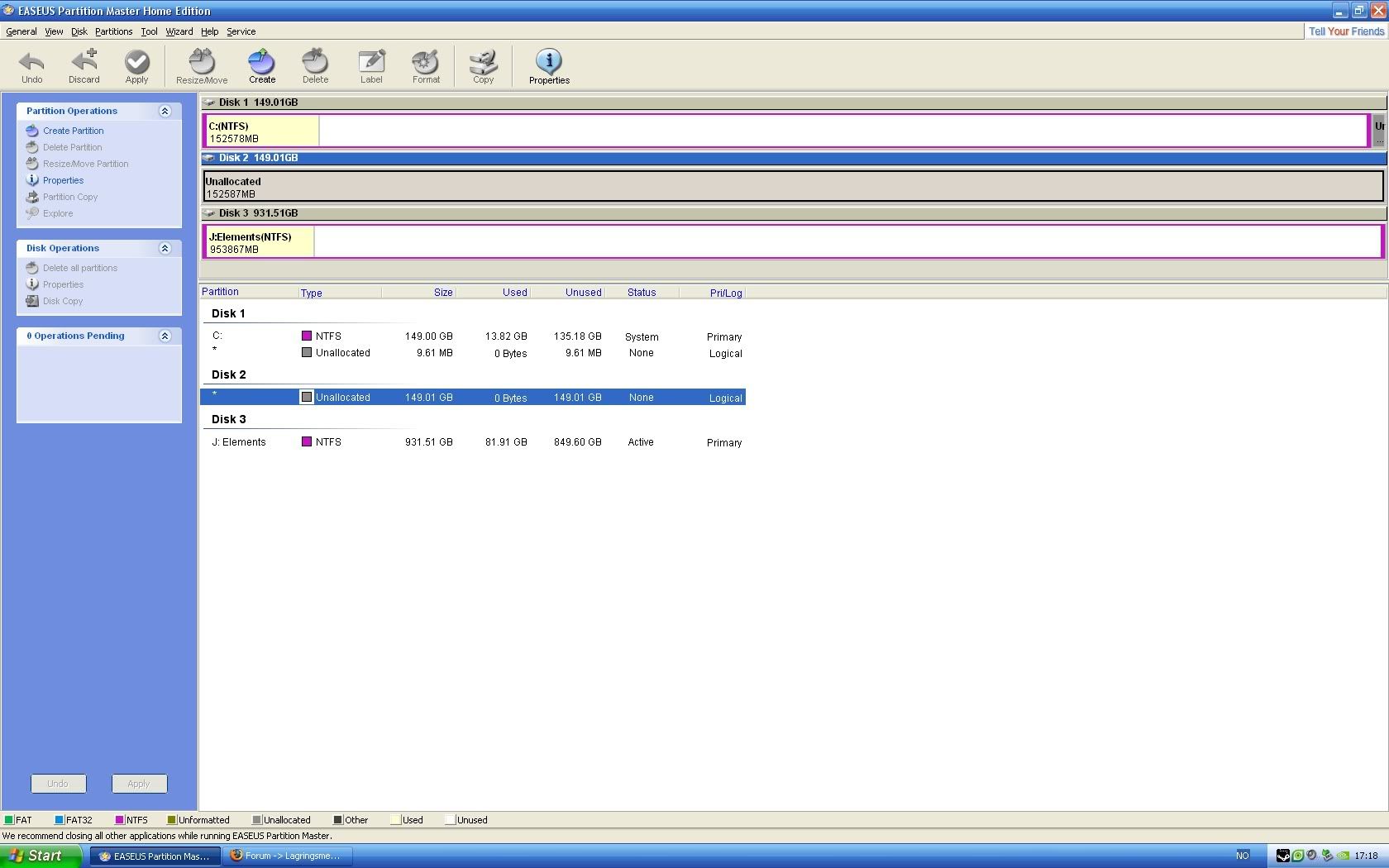1389x868 pixels.
Task: Collapse the Disk Operations panel
Action: 165,248
